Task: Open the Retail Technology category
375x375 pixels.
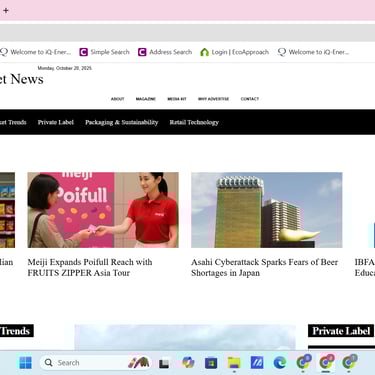Action: pos(194,122)
